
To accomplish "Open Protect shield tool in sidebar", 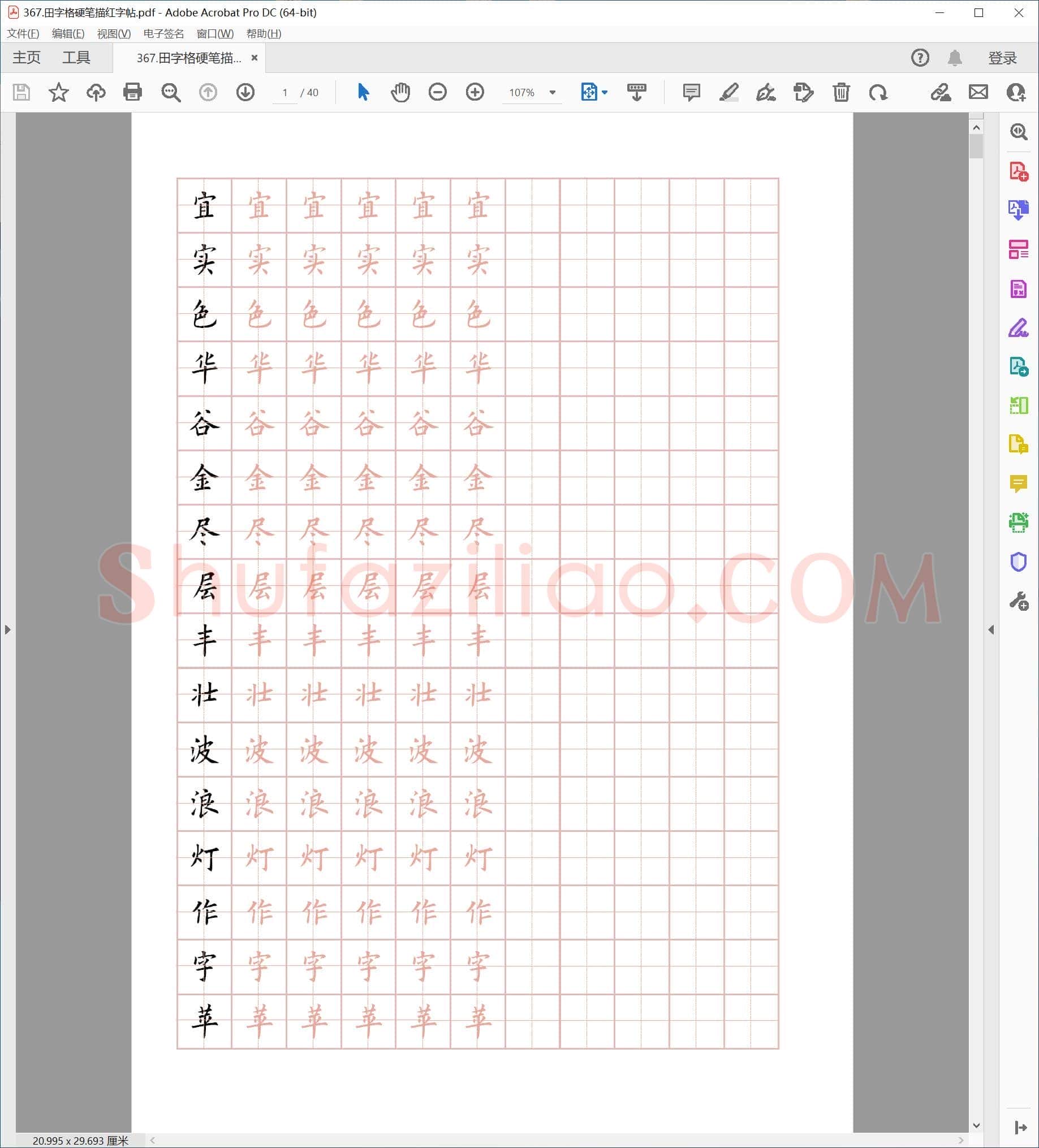I will pyautogui.click(x=1019, y=562).
